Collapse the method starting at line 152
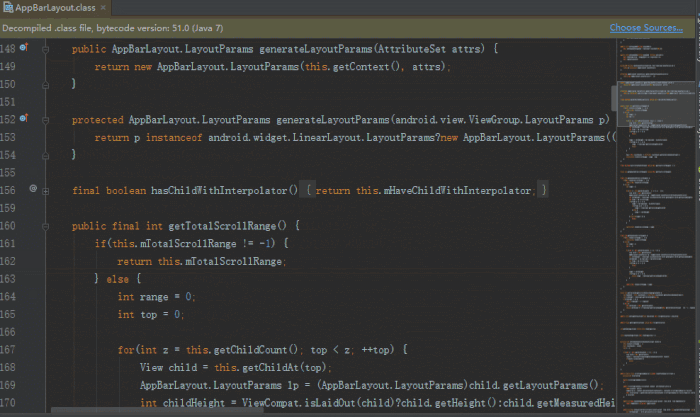This screenshot has height=417, width=700. [x=46, y=120]
